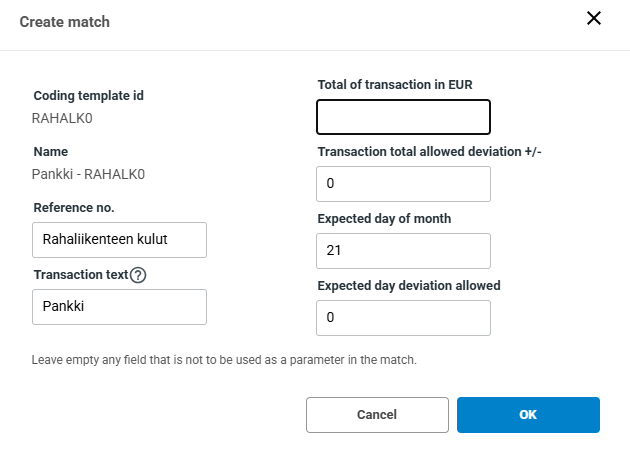Viewport: 630px width, 458px height.
Task: Click the Total of transaction in EUR label
Action: pyautogui.click(x=401, y=85)
